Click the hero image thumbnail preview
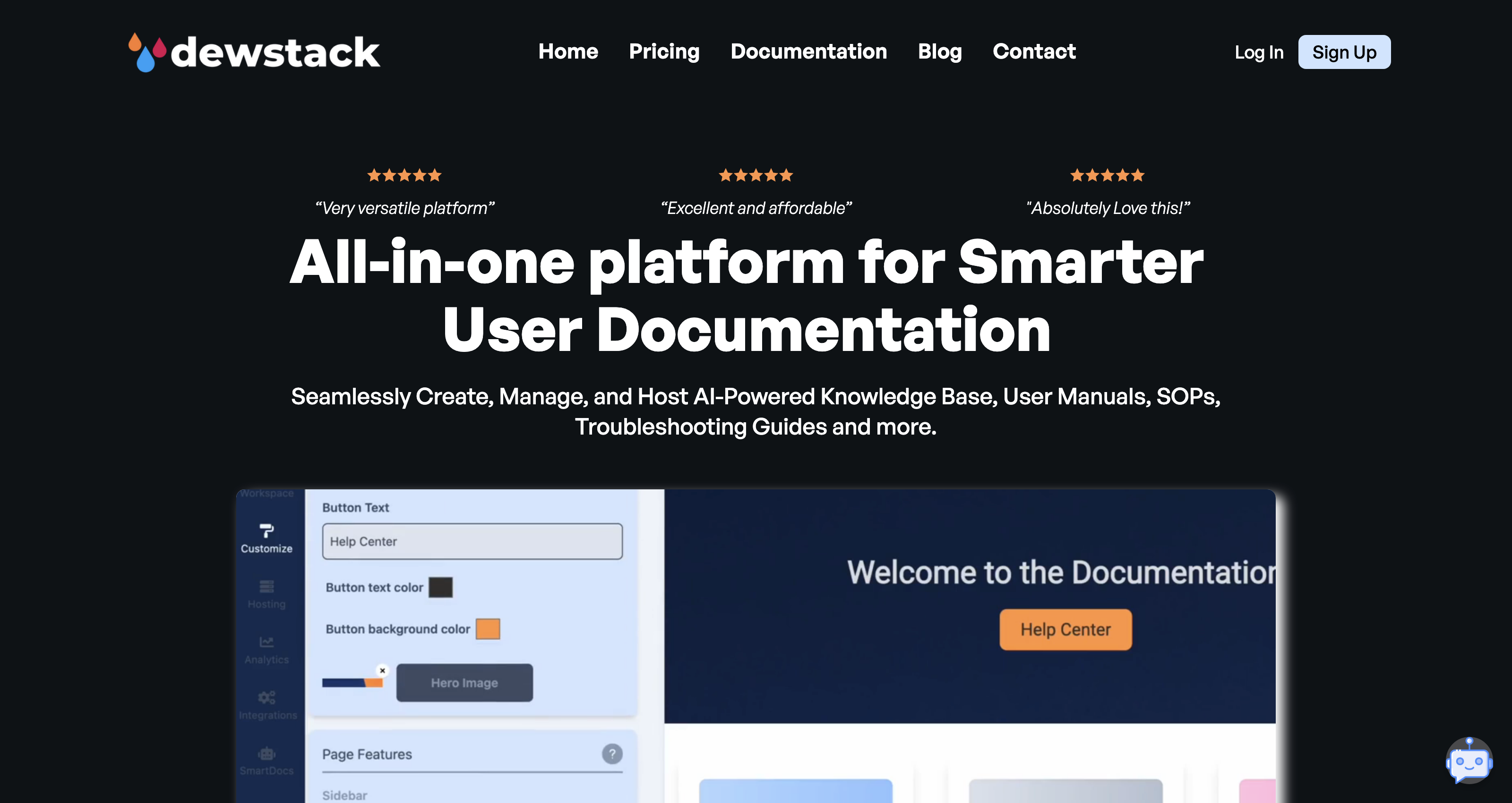This screenshot has width=1512, height=803. 352,683
